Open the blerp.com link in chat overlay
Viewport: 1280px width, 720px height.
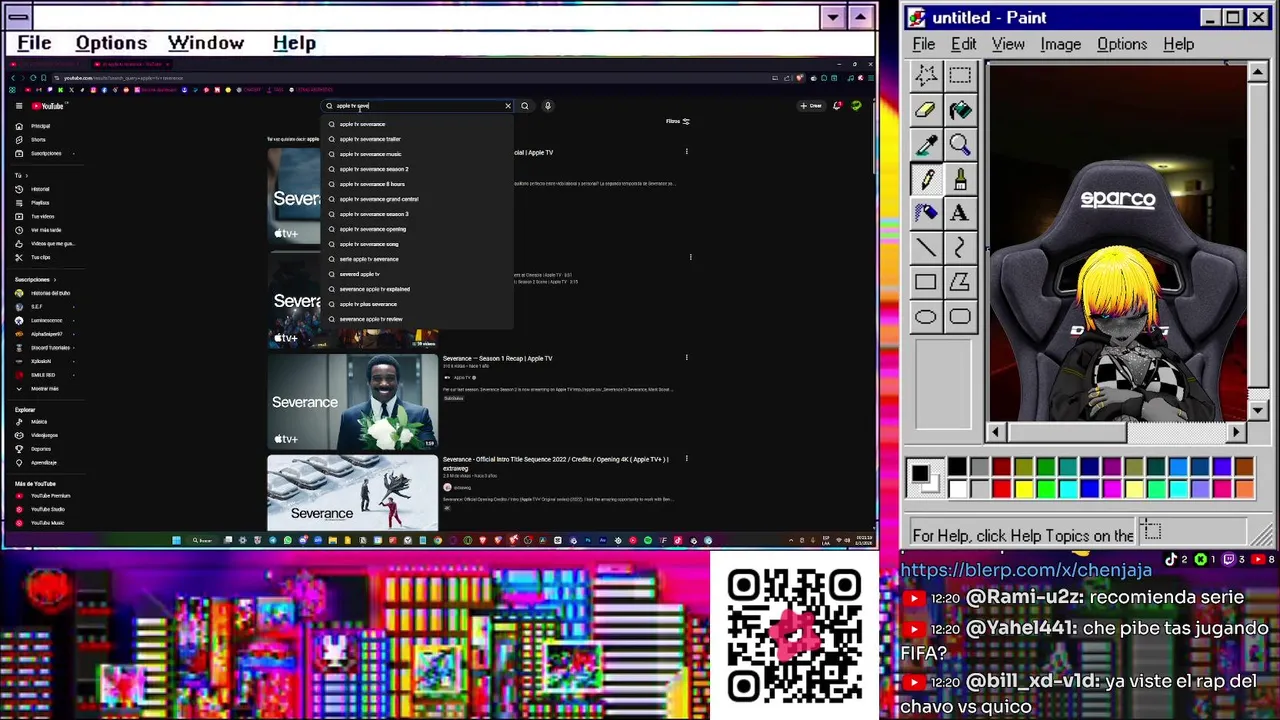(1026, 570)
